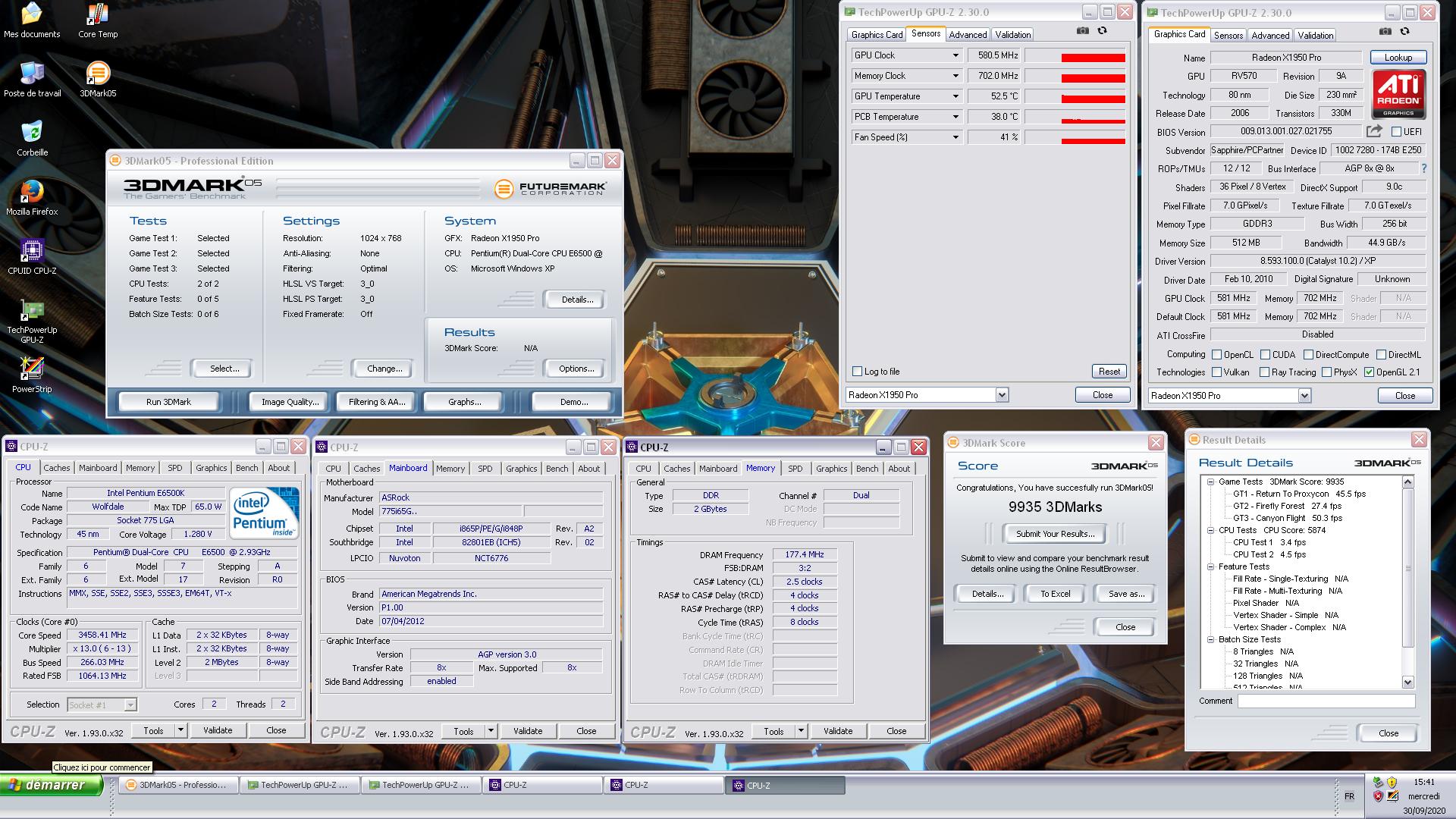Collapse the CPU Tests tree node

coord(1211,530)
